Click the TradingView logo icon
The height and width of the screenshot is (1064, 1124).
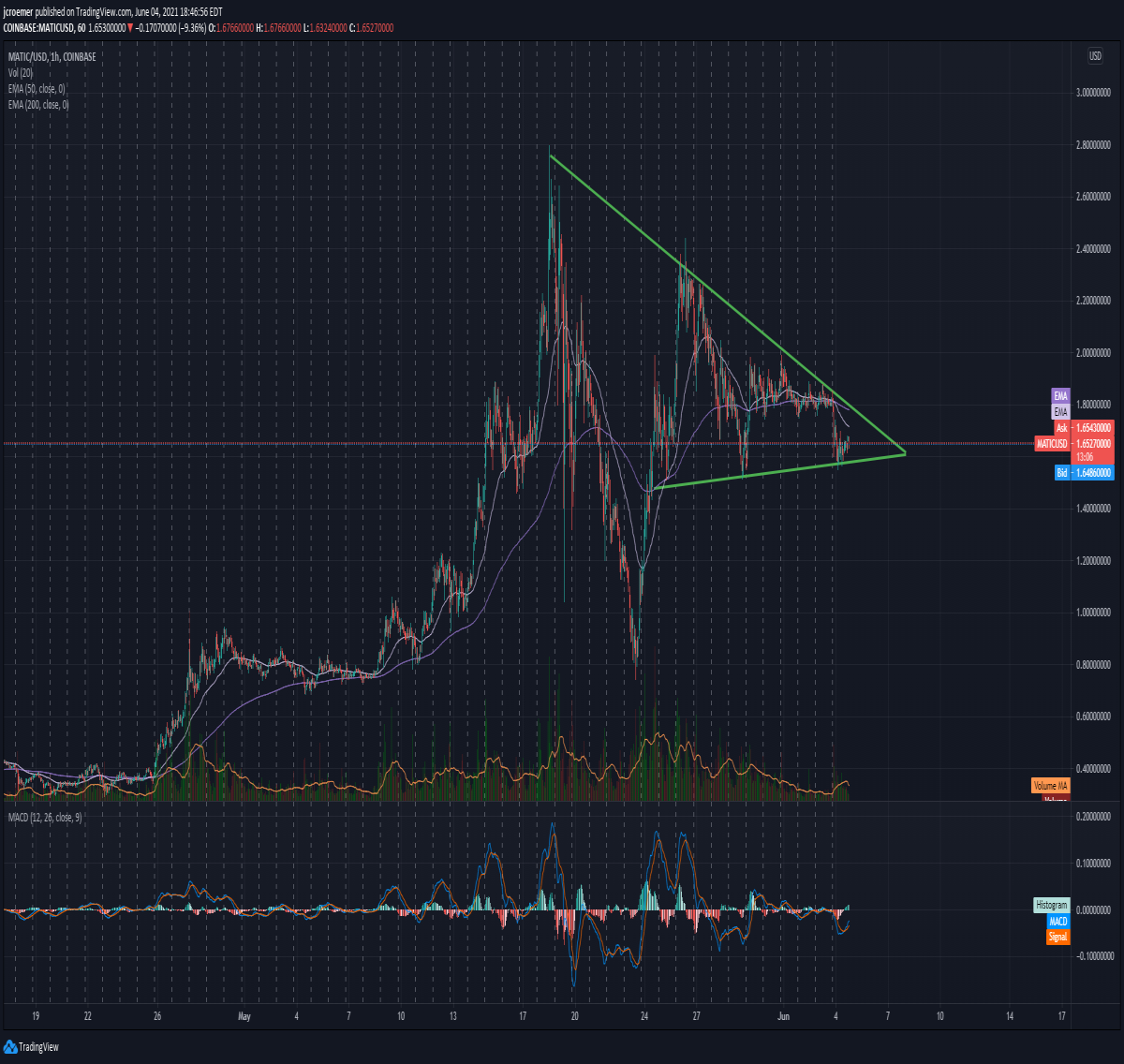[x=10, y=1046]
